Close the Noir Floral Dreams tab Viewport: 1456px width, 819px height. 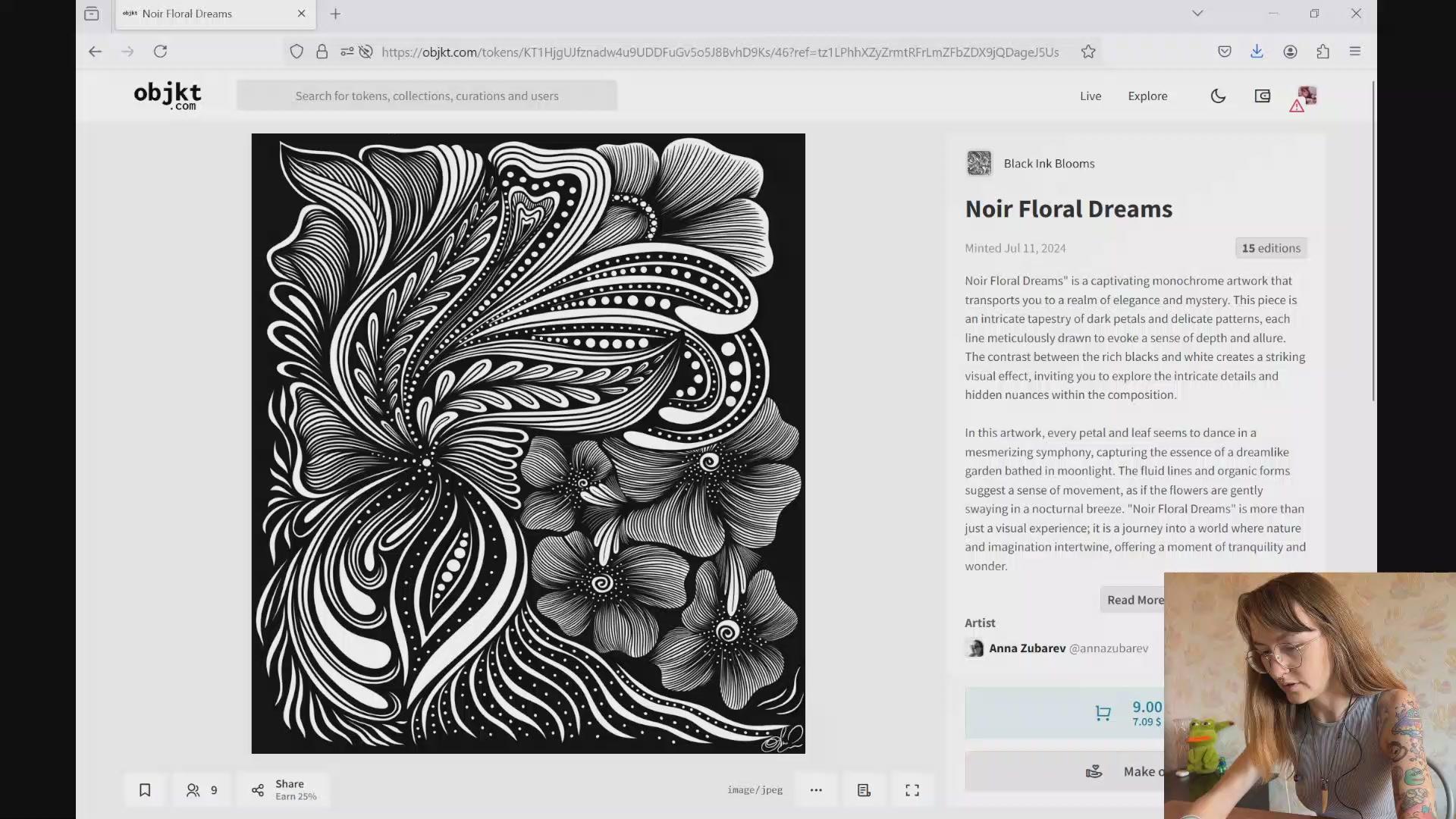[301, 14]
